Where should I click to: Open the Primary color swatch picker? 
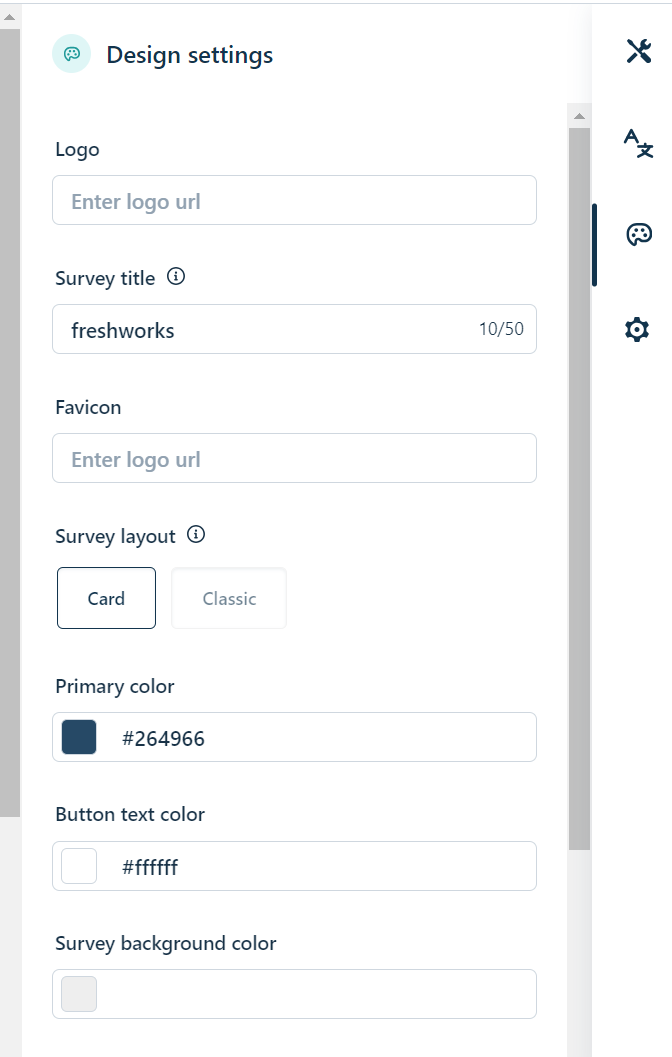(79, 737)
